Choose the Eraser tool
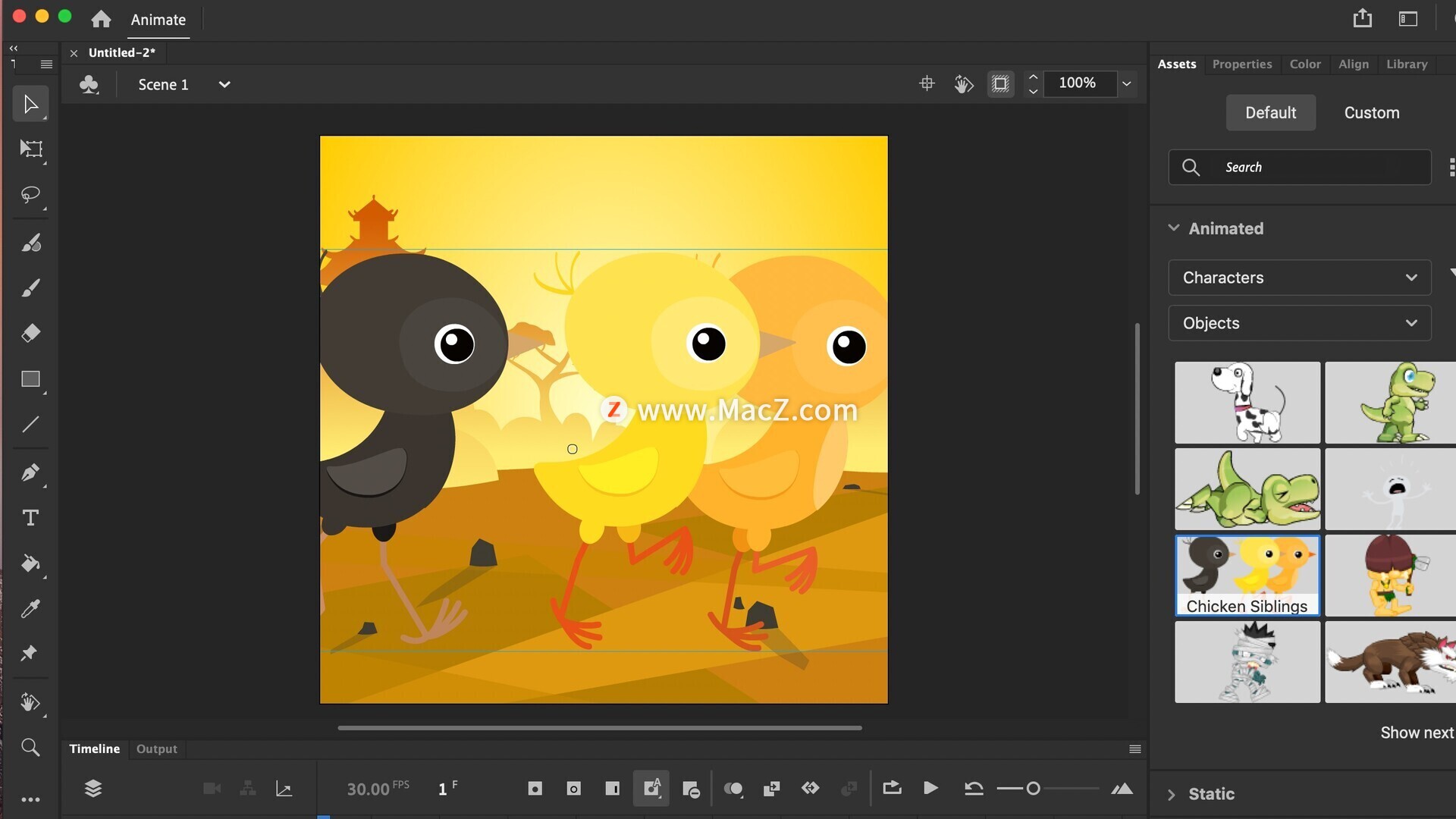Screen dimensions: 1456x819 (30, 333)
